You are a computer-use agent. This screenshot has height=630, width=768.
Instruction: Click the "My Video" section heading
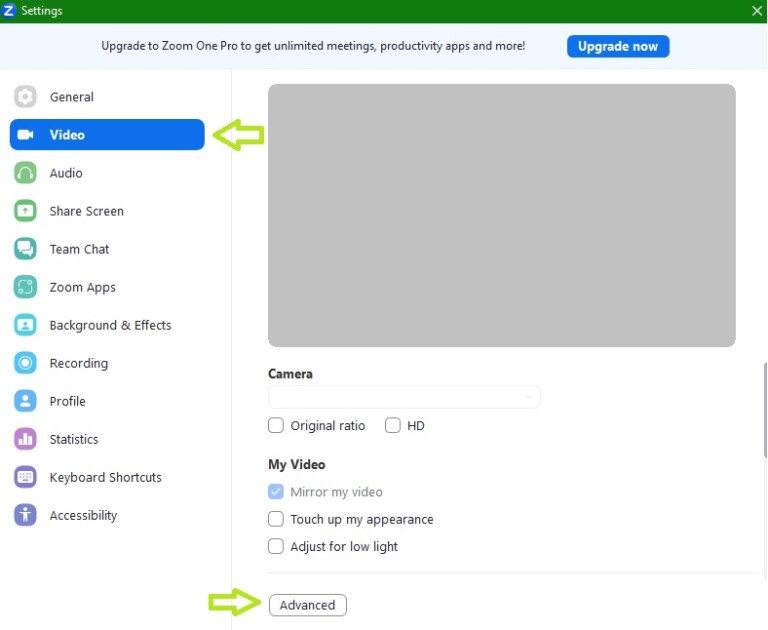click(x=296, y=464)
